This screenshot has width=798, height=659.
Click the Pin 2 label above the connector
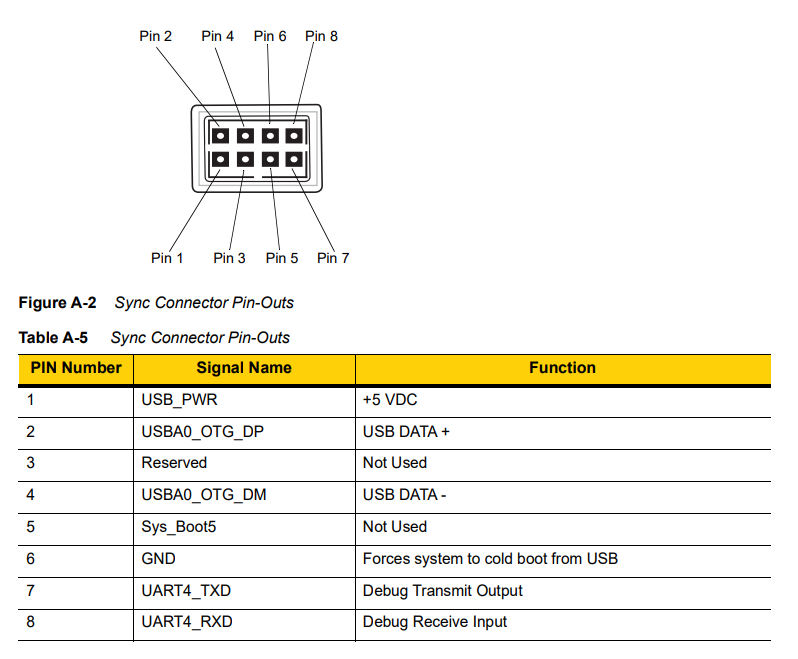[155, 36]
